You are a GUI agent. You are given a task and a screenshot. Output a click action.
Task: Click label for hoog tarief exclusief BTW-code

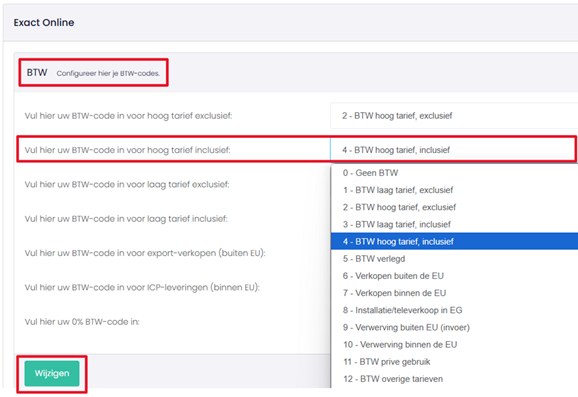click(128, 116)
